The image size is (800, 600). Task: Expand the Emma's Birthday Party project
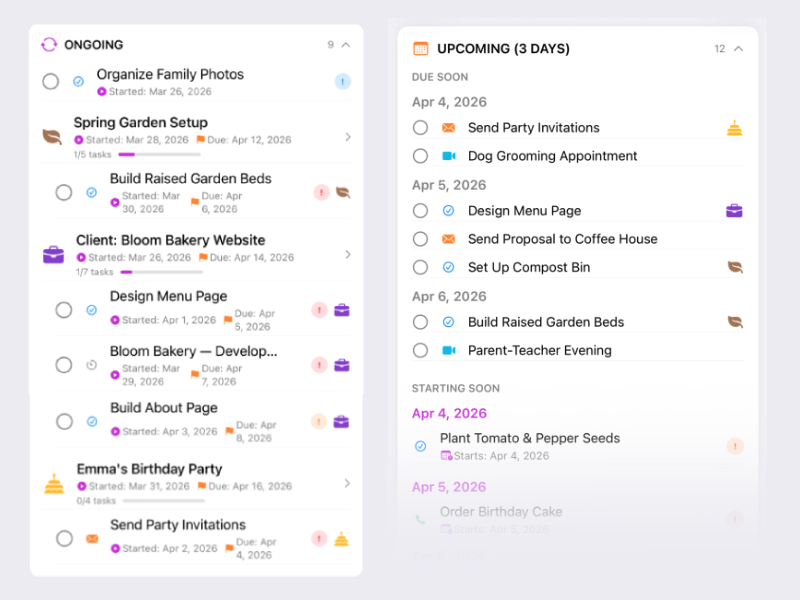[x=349, y=481]
